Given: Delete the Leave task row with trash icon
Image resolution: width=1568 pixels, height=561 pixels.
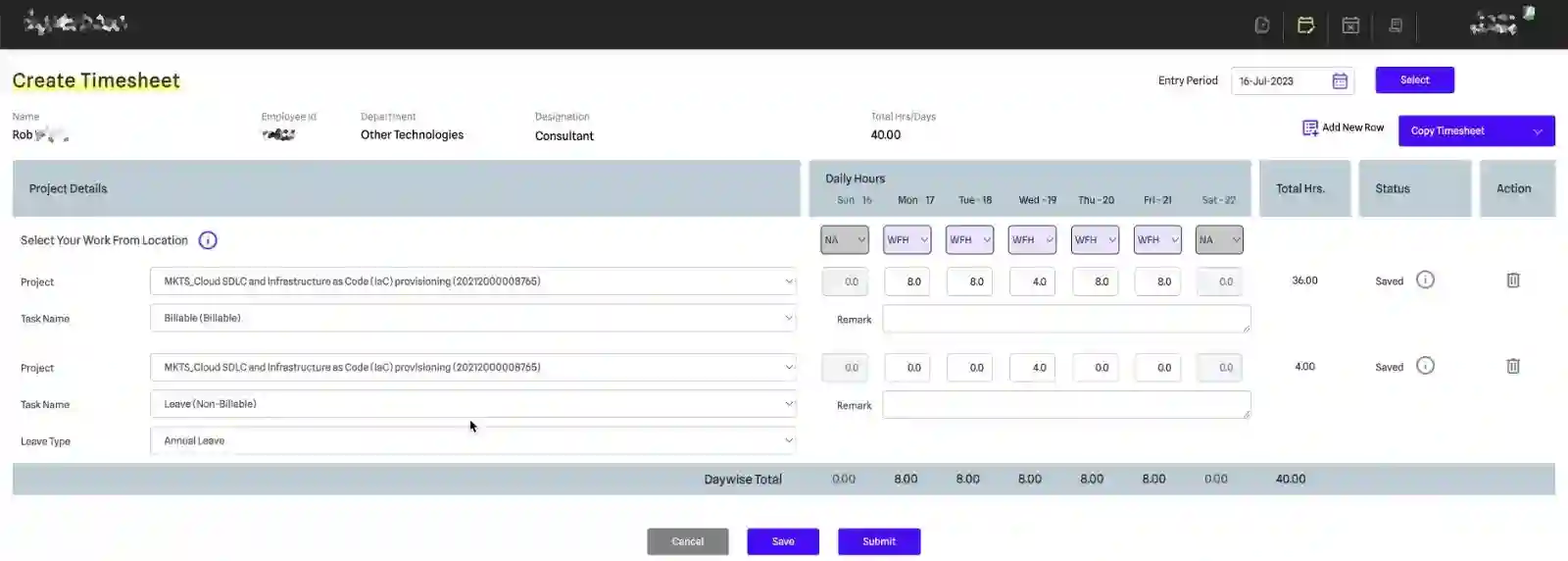Looking at the screenshot, I should [x=1513, y=367].
